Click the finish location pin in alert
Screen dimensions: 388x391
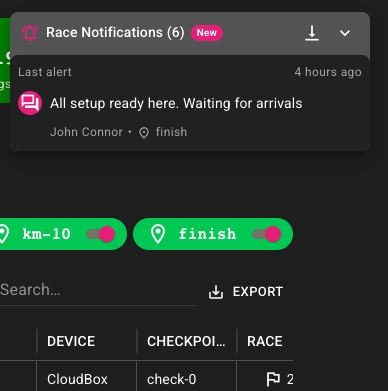[x=144, y=133]
